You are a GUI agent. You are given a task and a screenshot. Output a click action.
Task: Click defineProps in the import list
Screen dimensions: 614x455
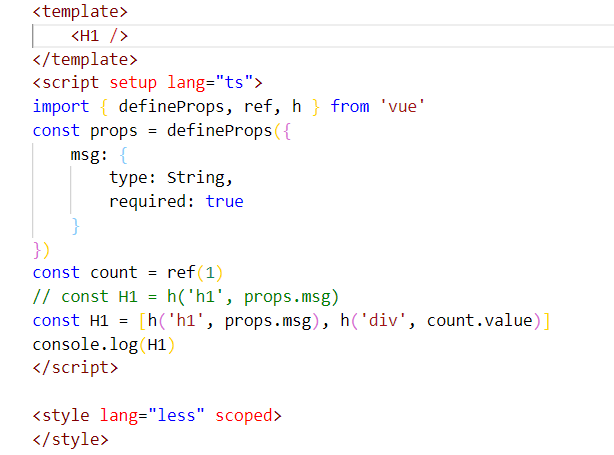pos(171,107)
